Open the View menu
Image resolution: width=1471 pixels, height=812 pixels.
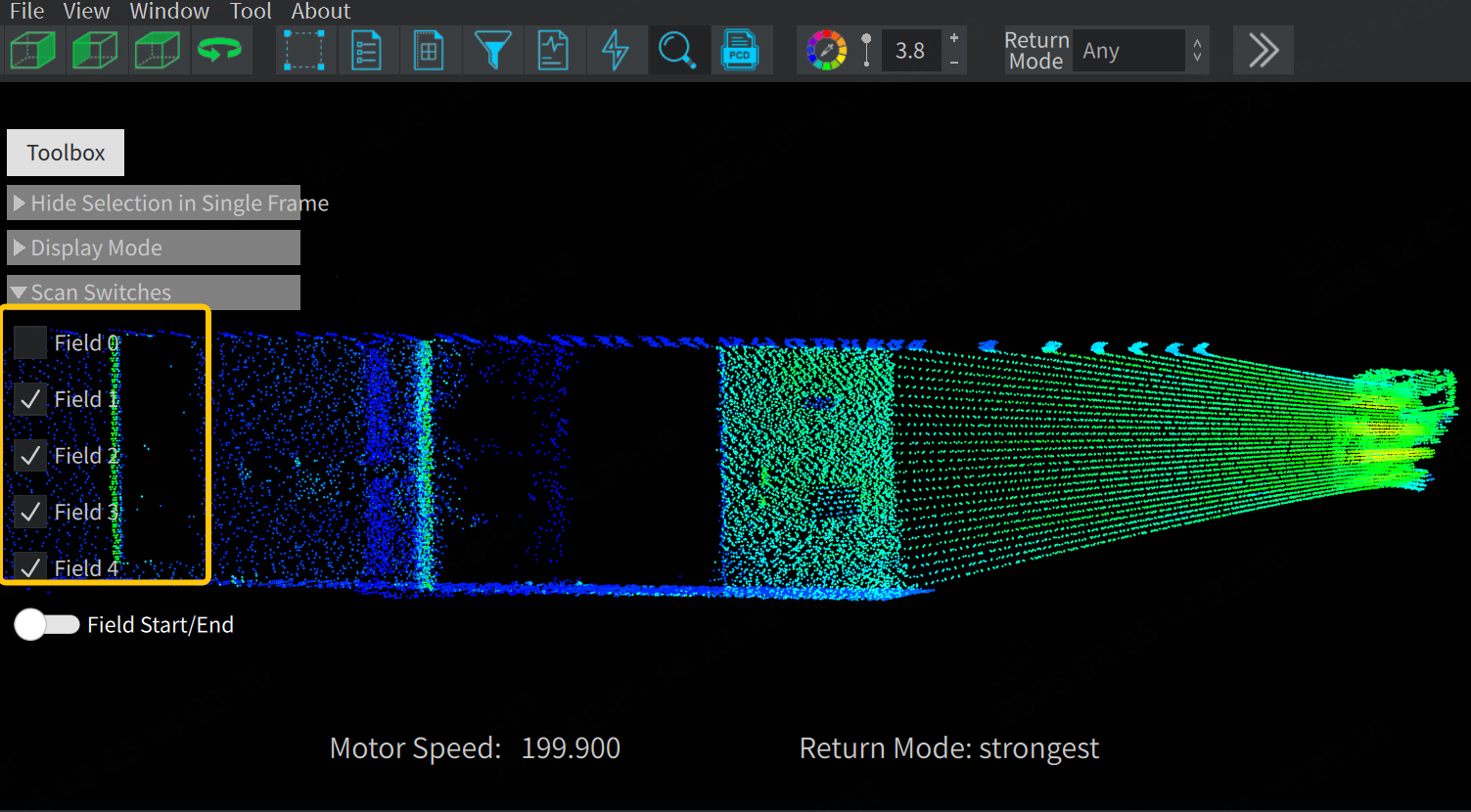86,11
